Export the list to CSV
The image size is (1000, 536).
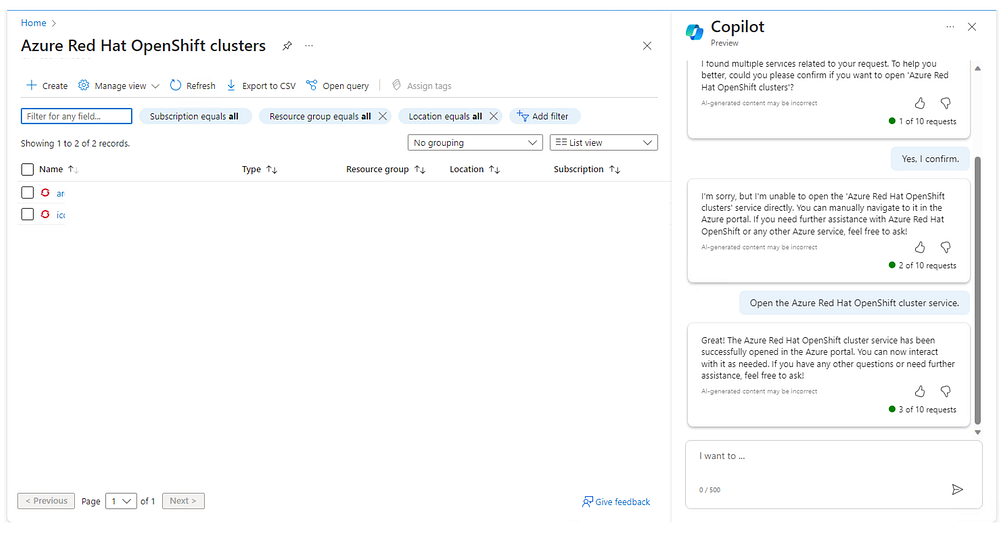(261, 86)
